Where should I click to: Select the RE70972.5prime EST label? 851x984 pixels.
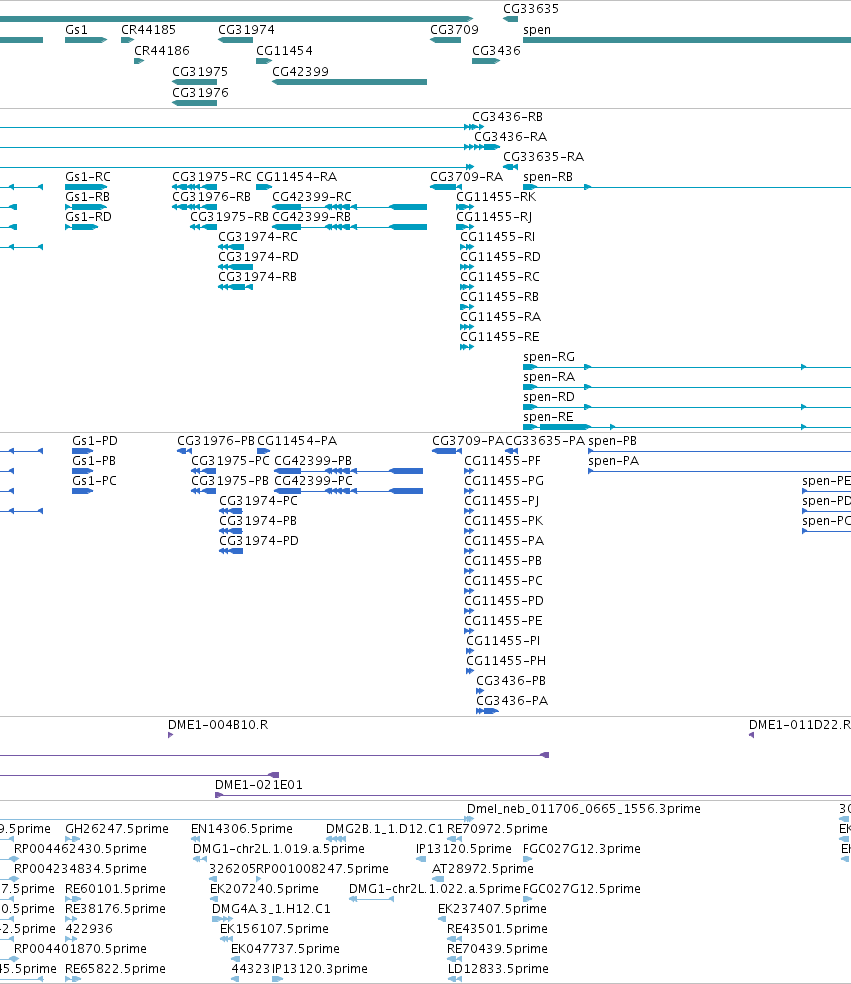tap(498, 829)
